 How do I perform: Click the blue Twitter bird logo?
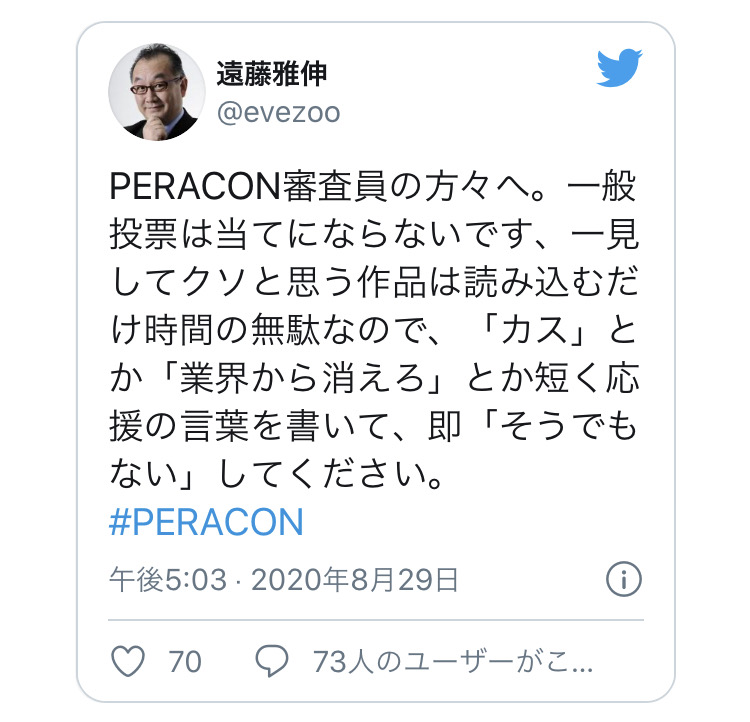619,68
